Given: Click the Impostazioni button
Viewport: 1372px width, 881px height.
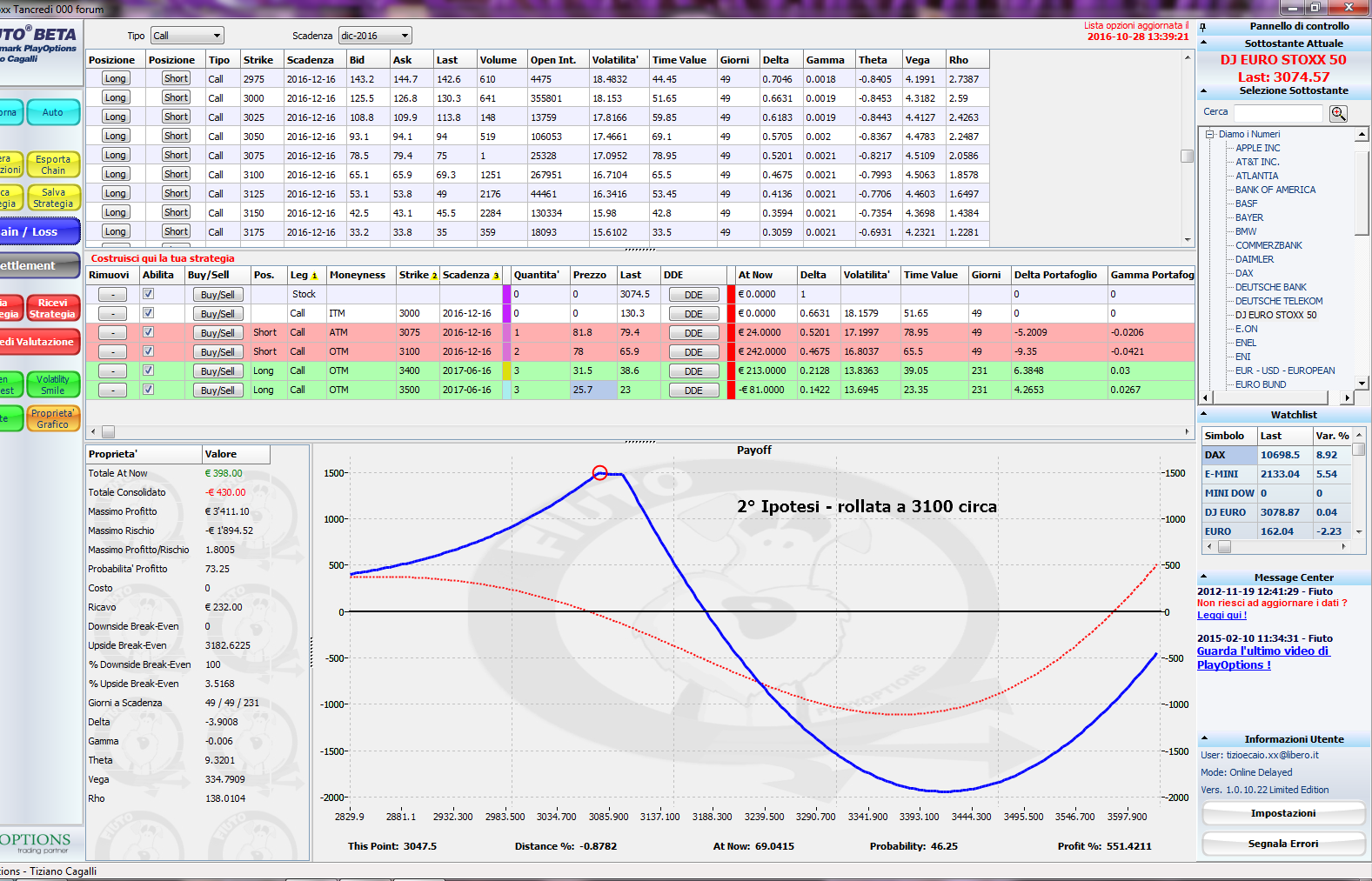Looking at the screenshot, I should click(1283, 813).
